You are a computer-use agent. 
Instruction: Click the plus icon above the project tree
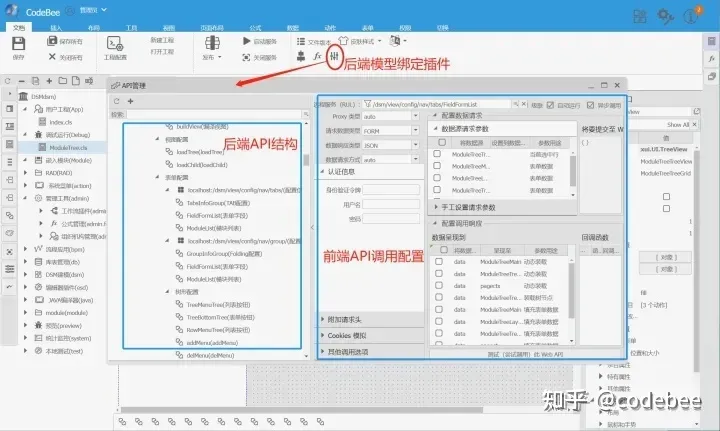click(x=49, y=81)
